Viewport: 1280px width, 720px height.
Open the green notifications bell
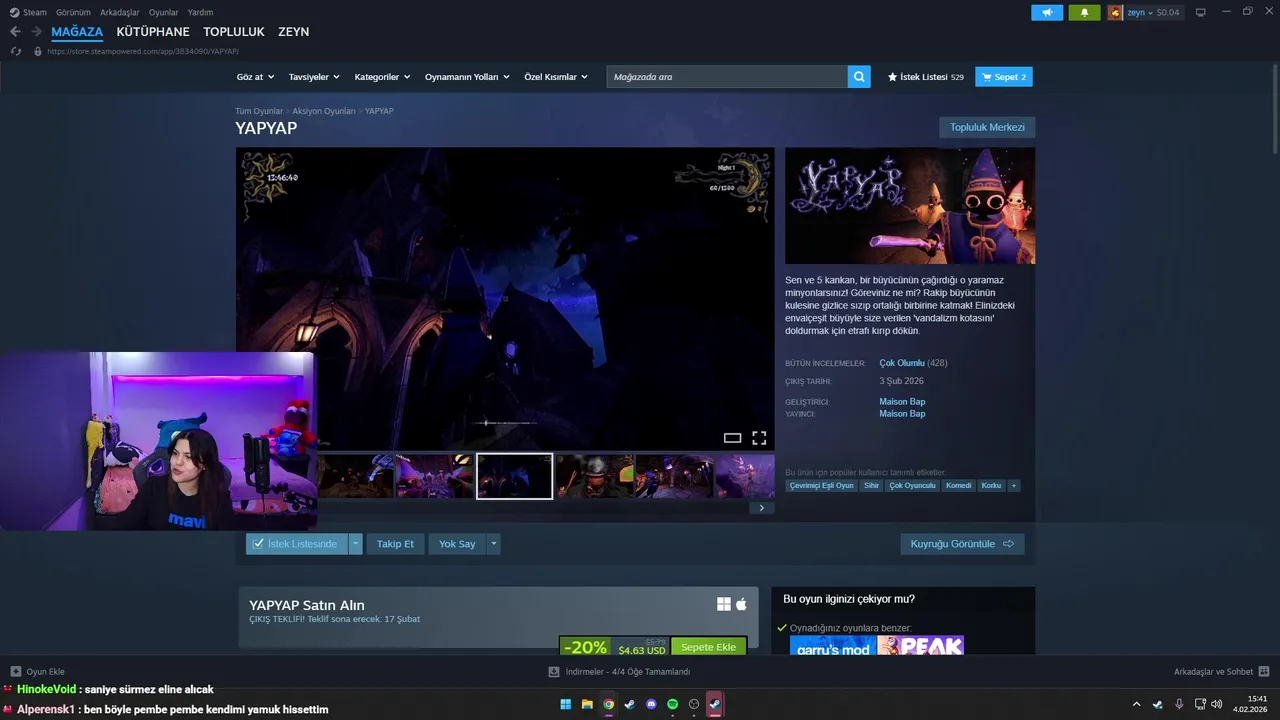(x=1084, y=12)
